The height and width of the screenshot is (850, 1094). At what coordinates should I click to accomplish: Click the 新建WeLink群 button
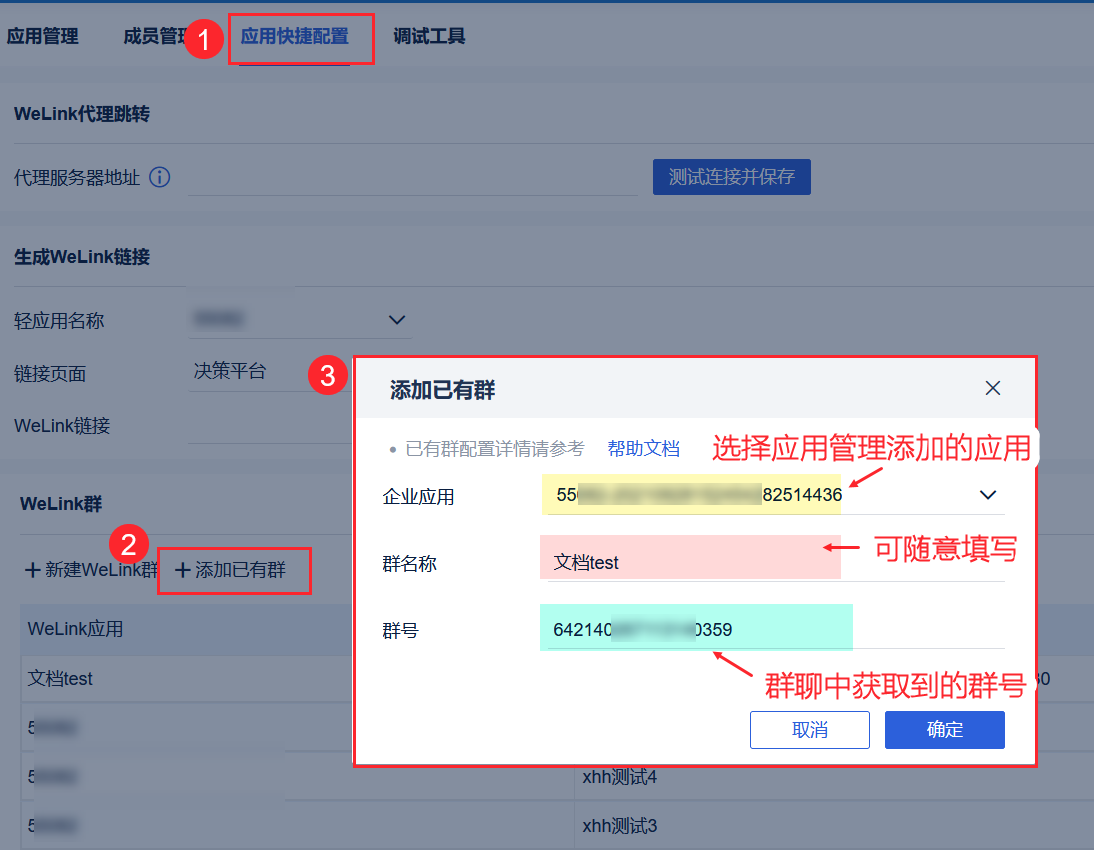91,570
